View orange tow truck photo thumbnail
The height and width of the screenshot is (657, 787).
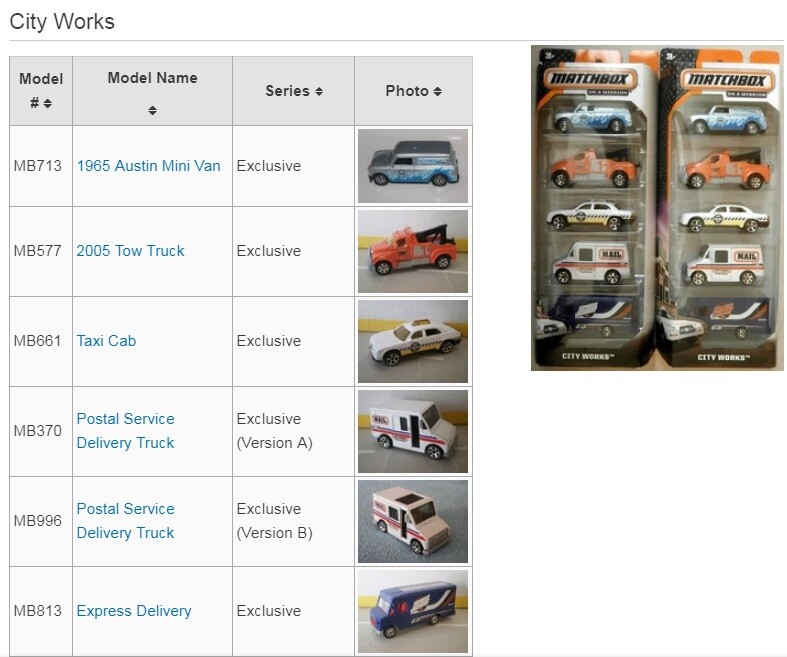tap(413, 251)
